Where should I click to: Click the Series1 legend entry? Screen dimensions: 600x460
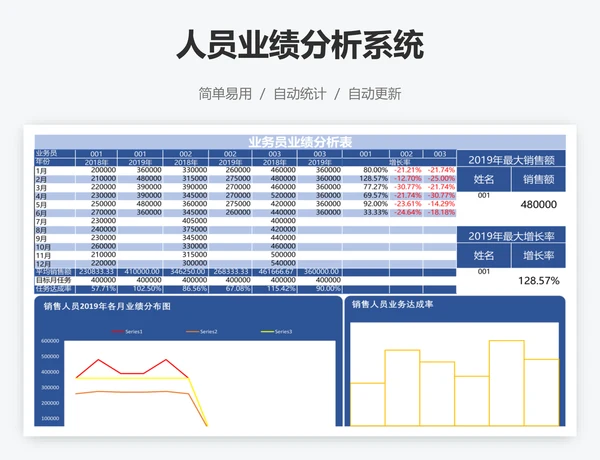[x=128, y=331]
